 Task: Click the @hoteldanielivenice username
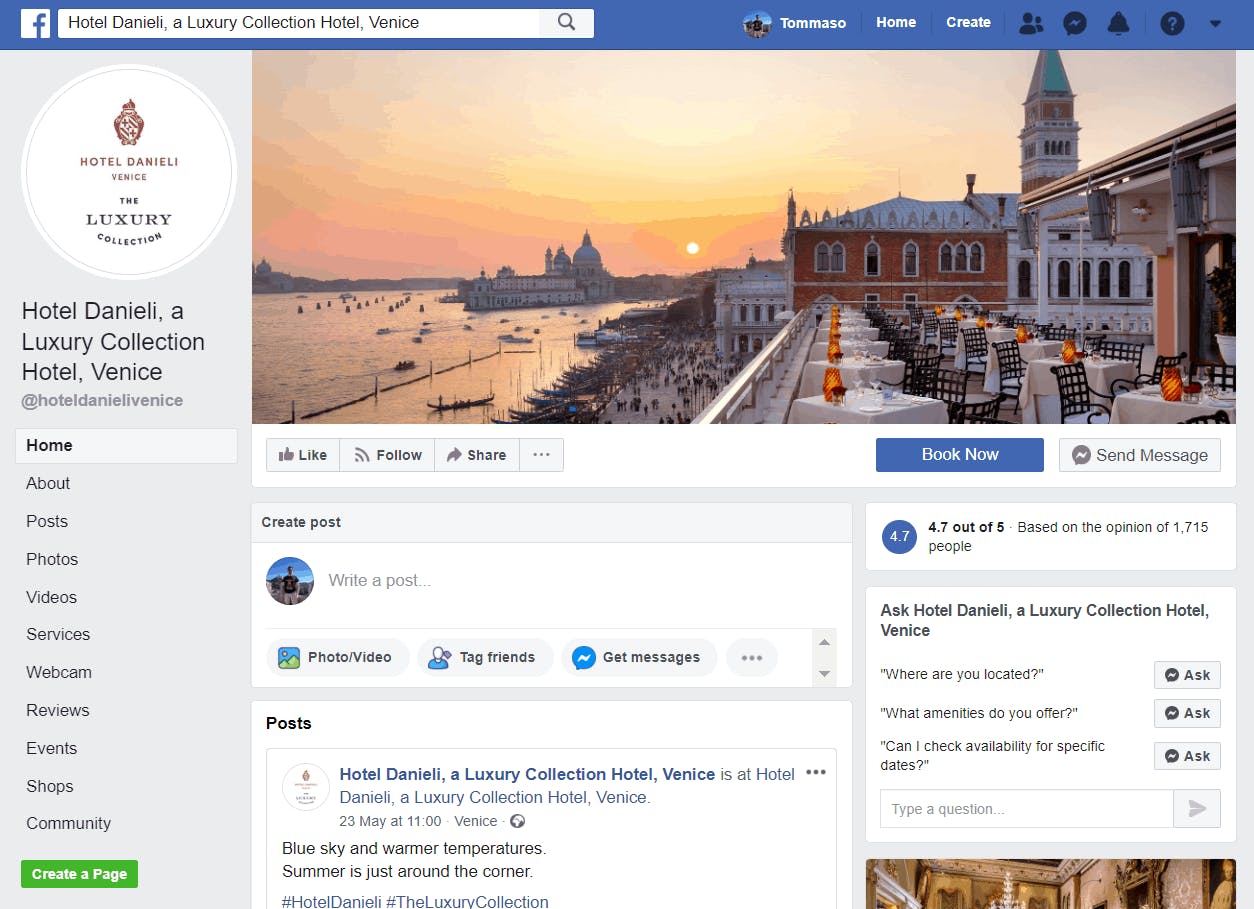(x=102, y=400)
